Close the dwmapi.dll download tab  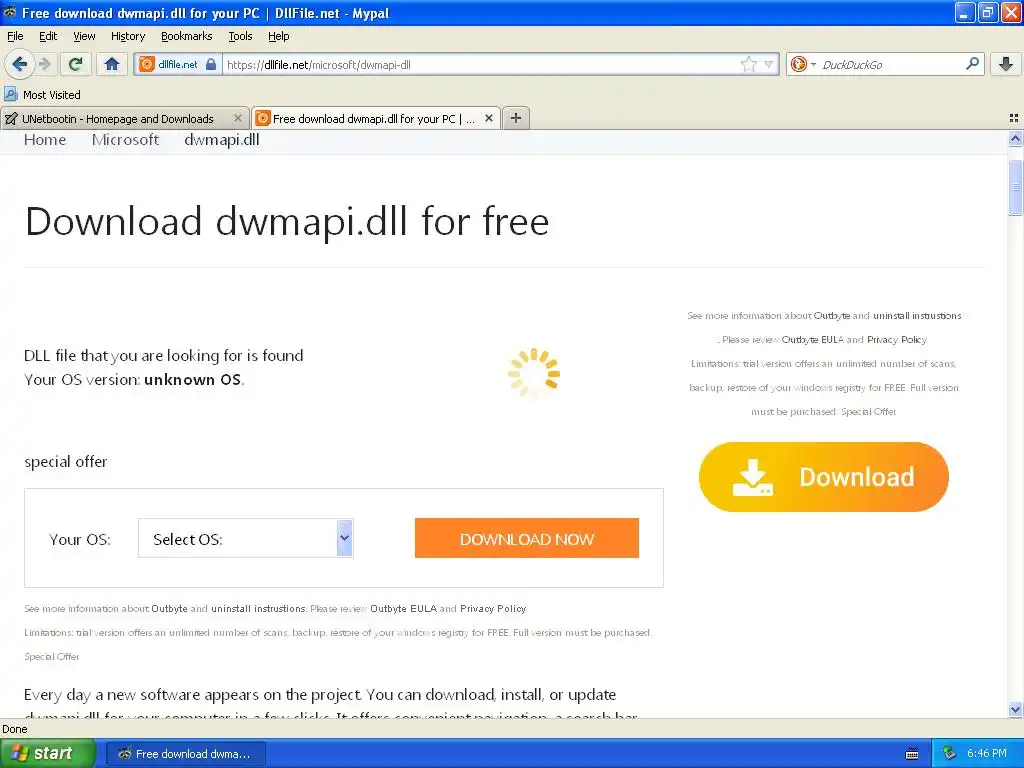coord(488,118)
